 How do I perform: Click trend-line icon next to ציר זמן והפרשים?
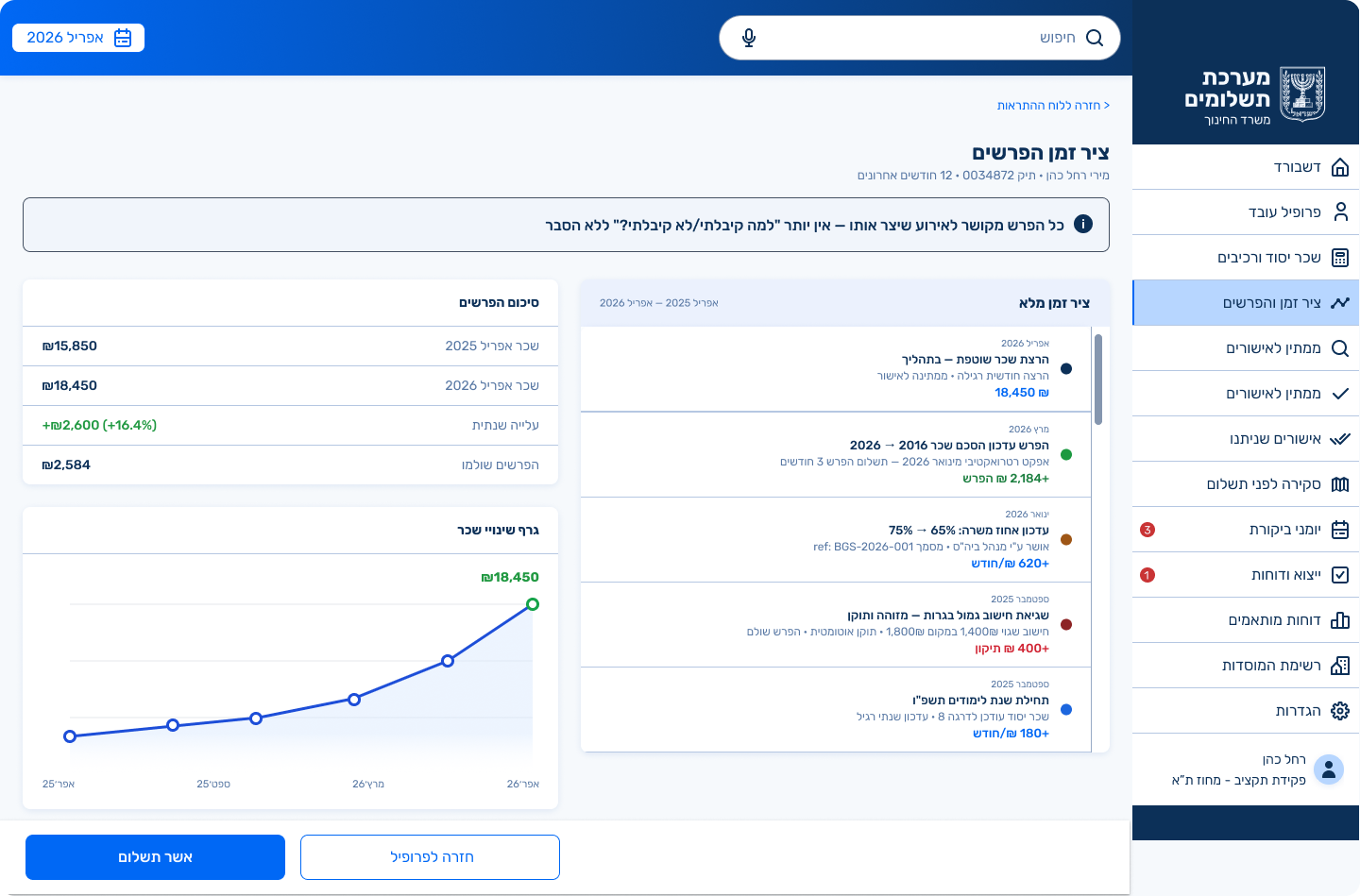[x=1340, y=303]
